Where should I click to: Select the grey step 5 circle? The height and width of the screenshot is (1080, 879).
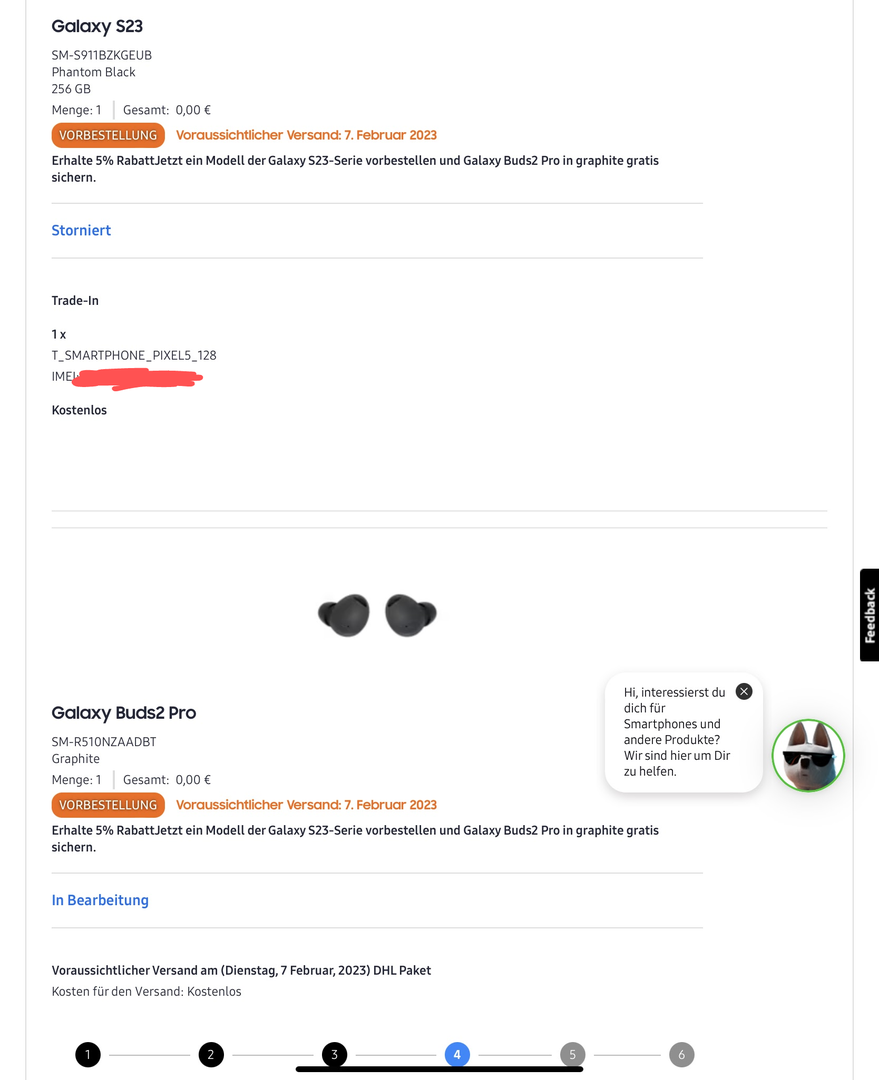coord(572,1054)
